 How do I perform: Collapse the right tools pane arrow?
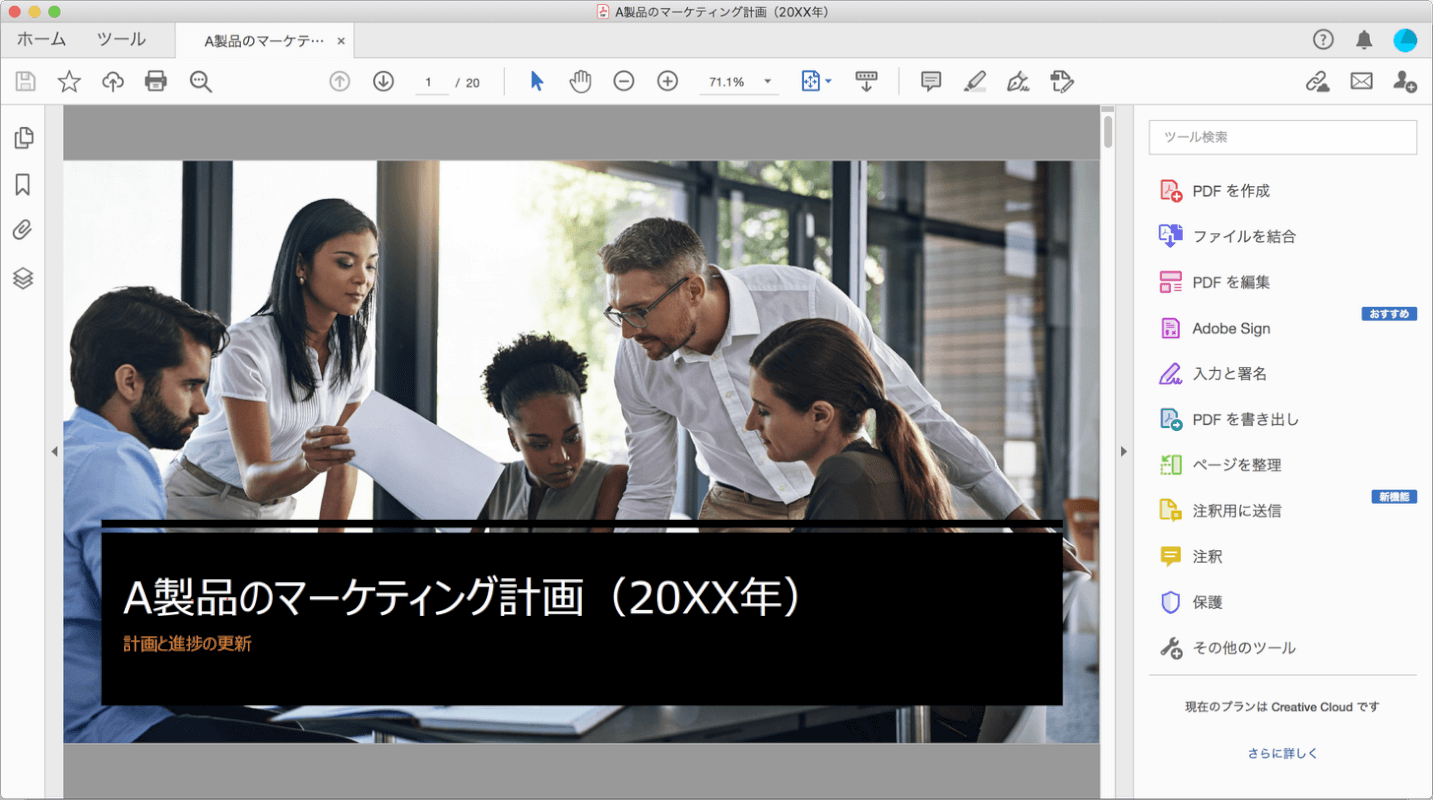1123,452
